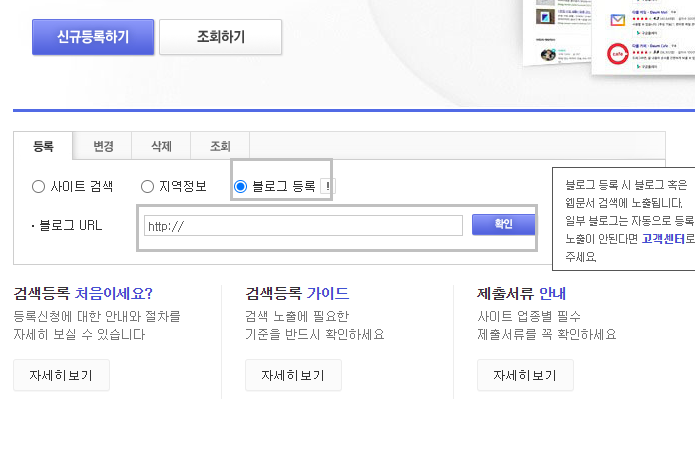The image size is (695, 451).
Task: Select the 사이트 검색 radio button
Action: 39,187
